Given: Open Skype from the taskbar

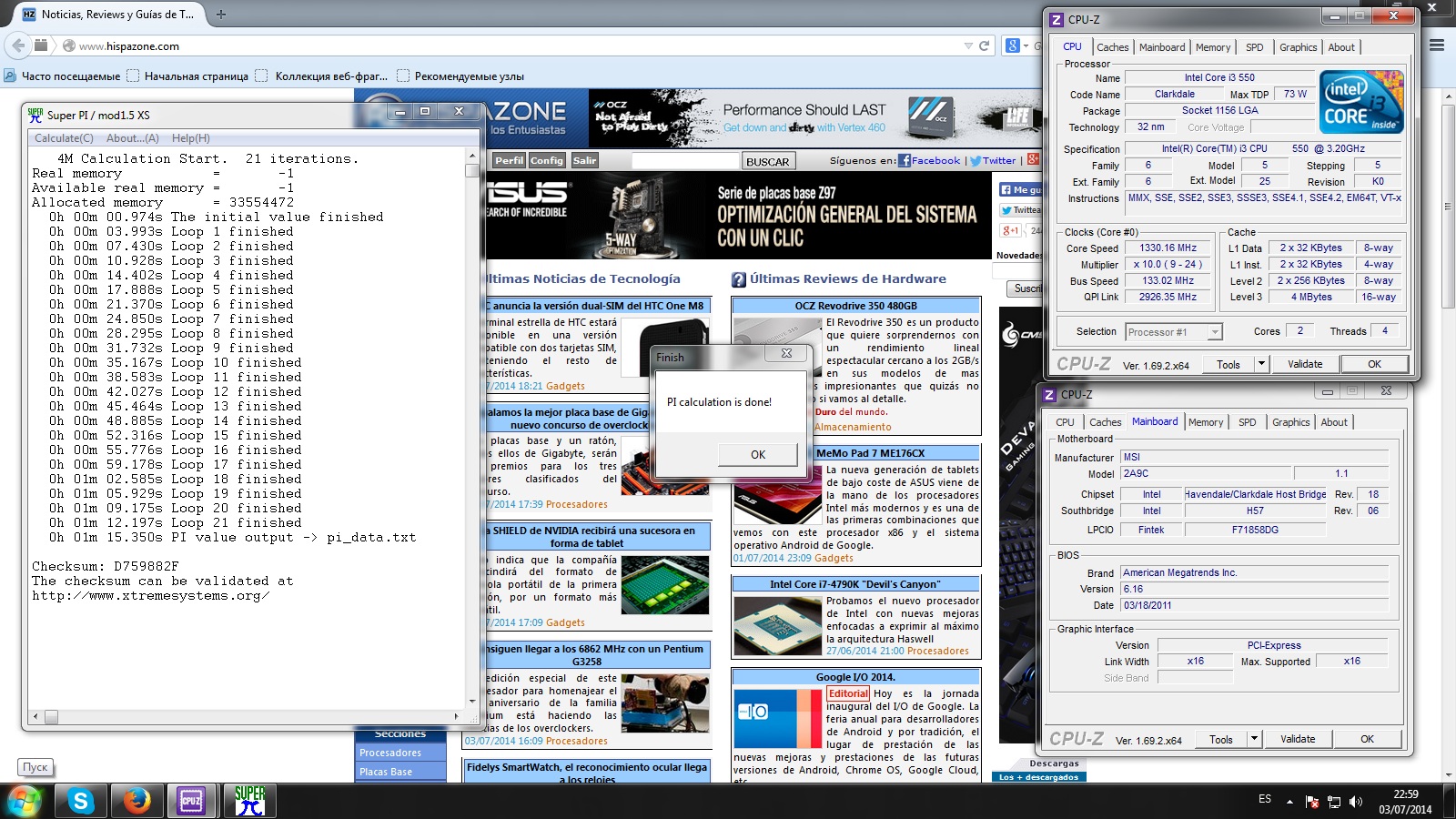Looking at the screenshot, I should [81, 801].
